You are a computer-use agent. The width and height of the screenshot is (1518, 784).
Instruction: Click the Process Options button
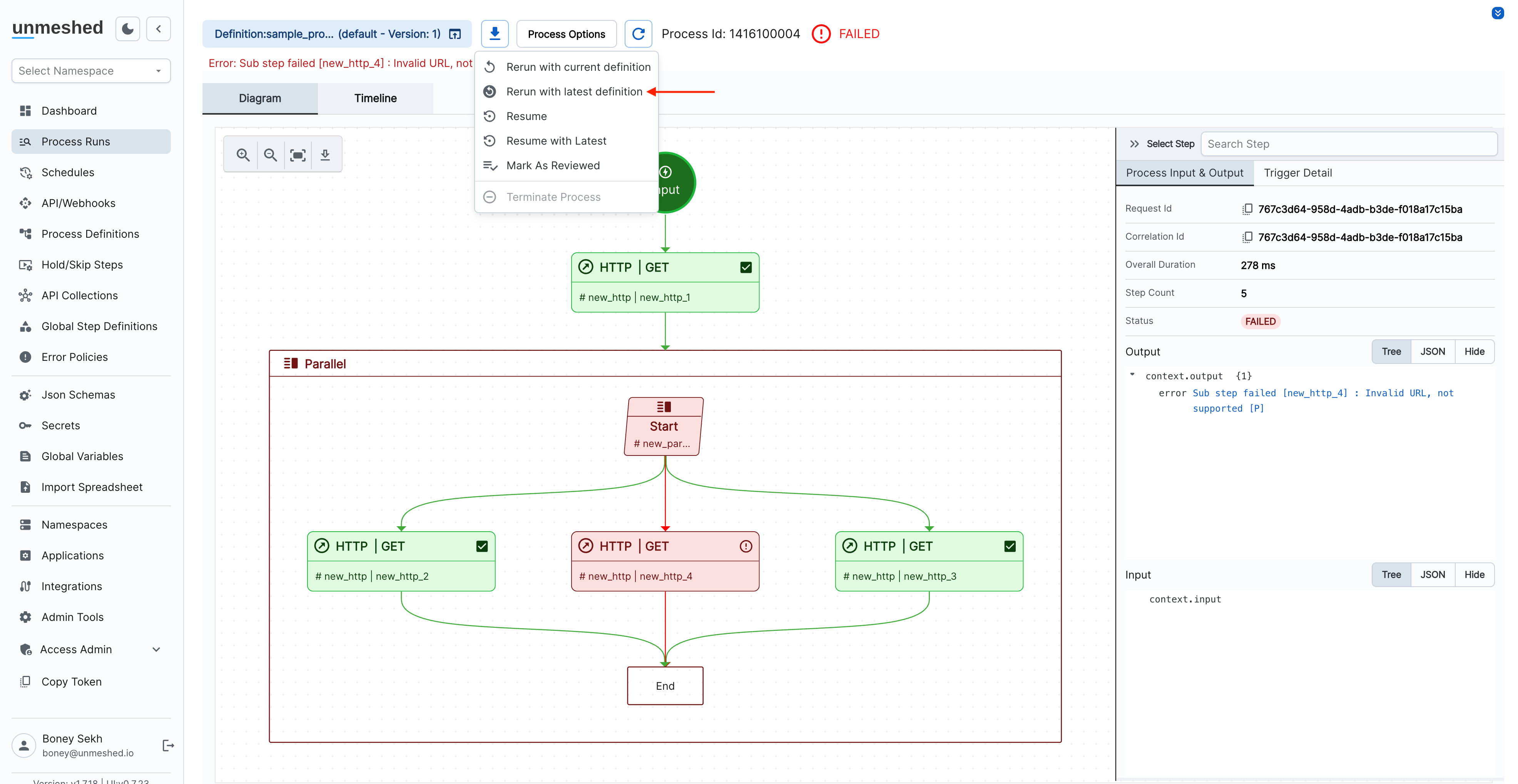566,34
